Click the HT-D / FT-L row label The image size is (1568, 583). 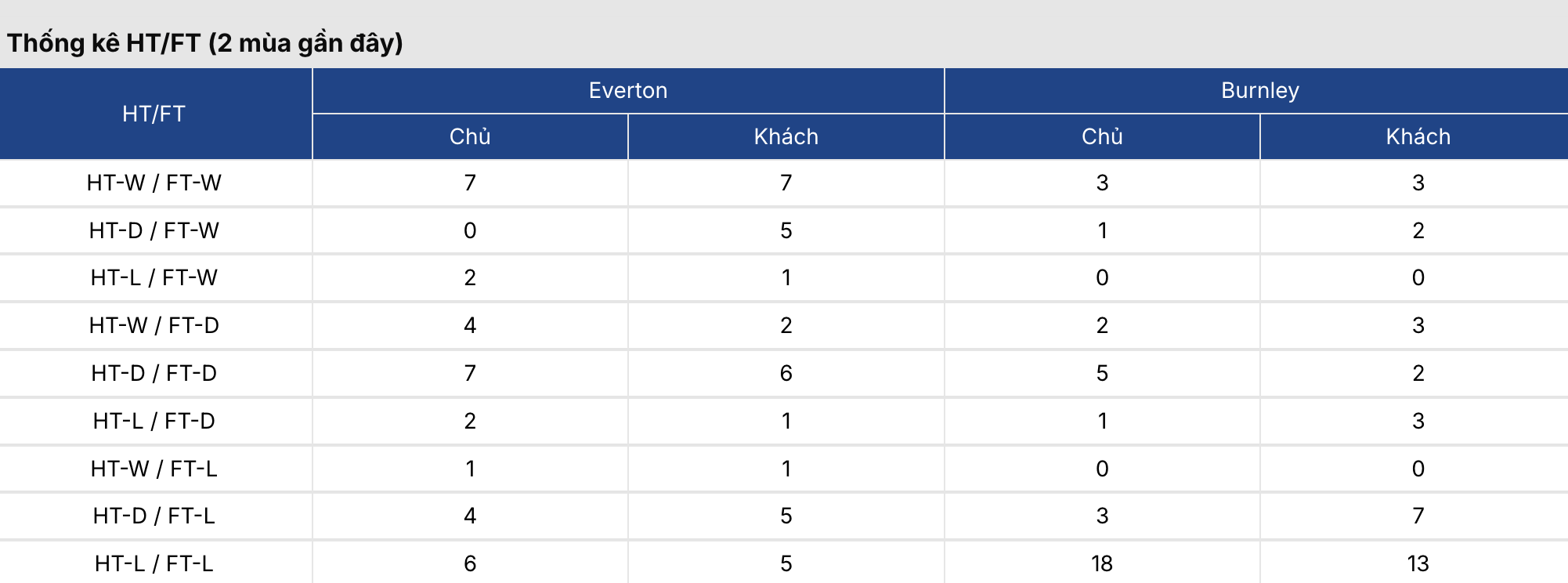pos(154,516)
